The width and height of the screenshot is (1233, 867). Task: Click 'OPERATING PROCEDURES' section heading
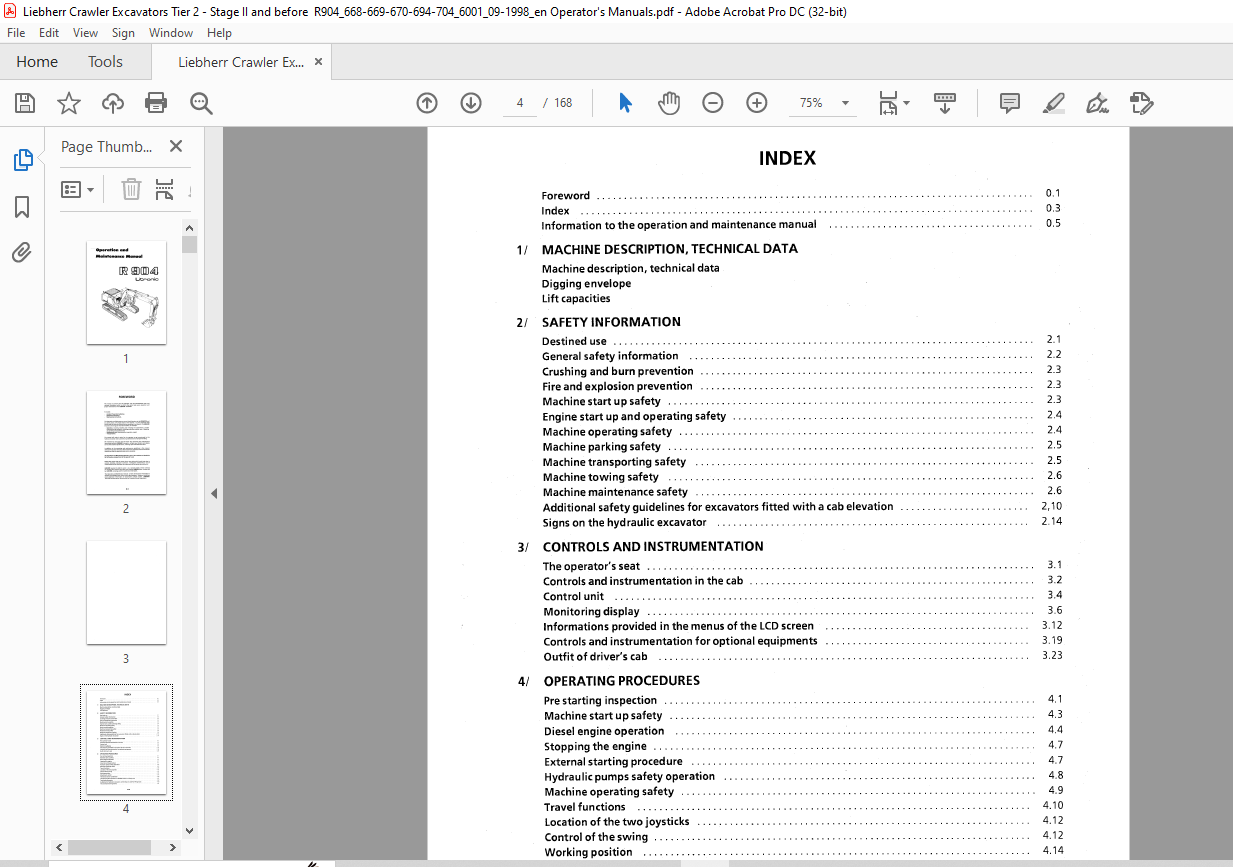[x=622, y=681]
